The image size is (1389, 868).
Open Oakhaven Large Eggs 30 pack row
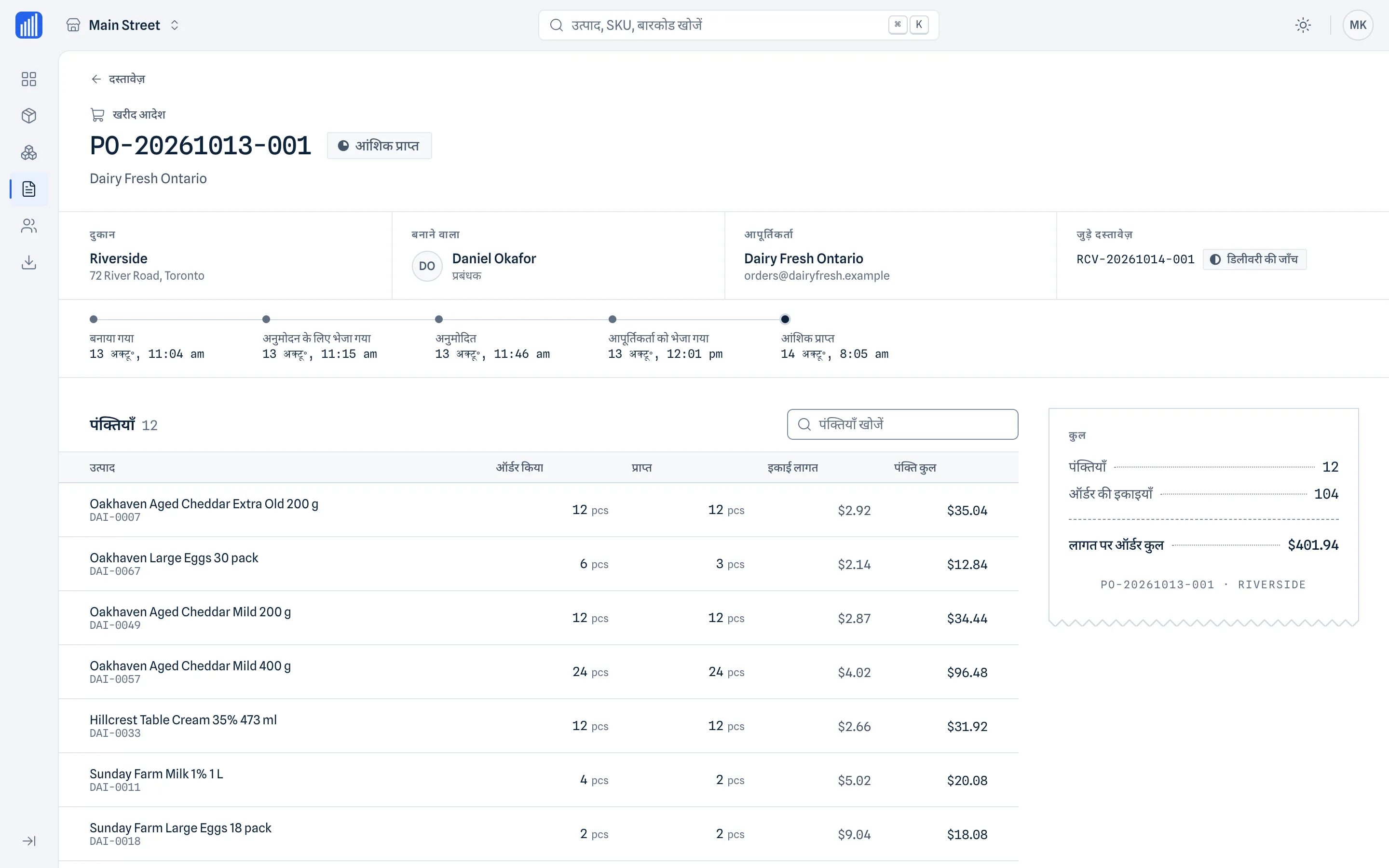(x=538, y=564)
